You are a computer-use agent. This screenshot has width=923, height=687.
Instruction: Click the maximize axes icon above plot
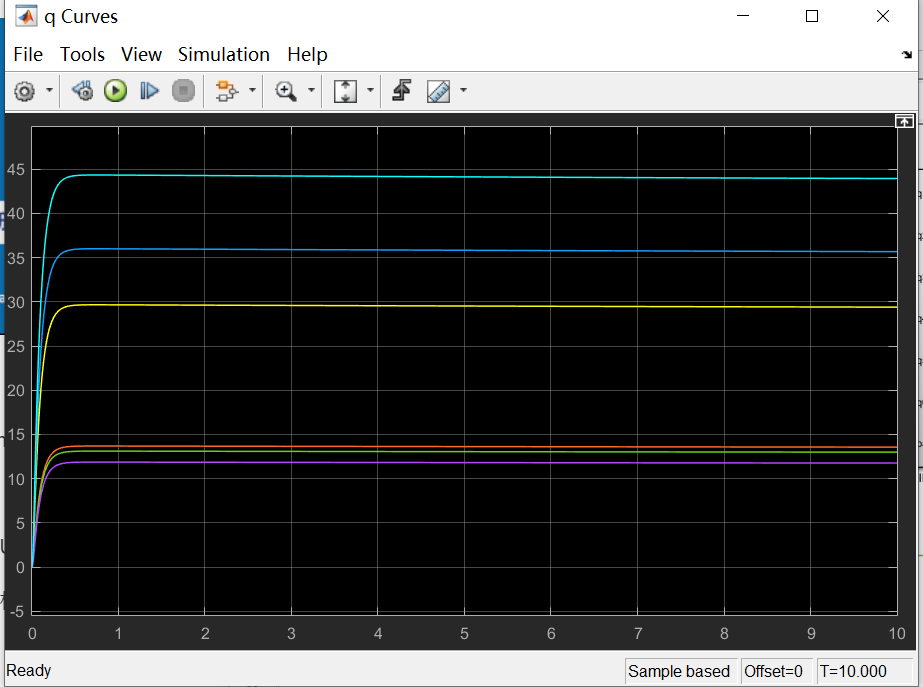click(904, 121)
